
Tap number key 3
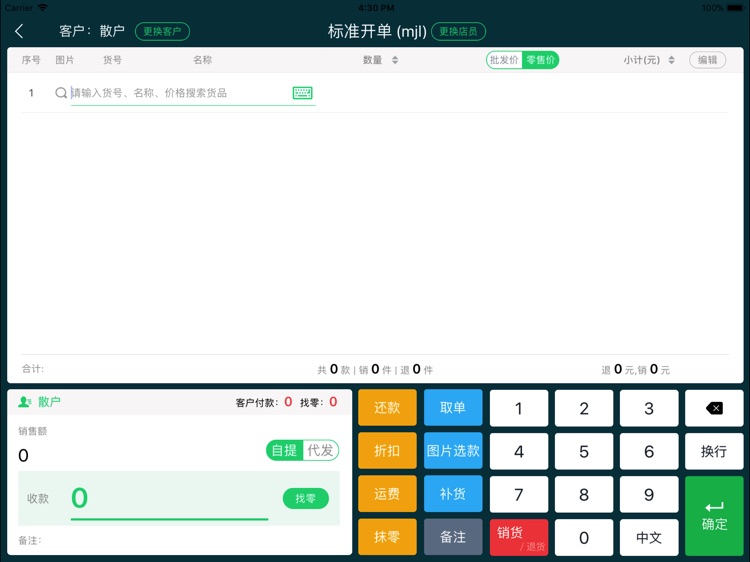click(649, 408)
